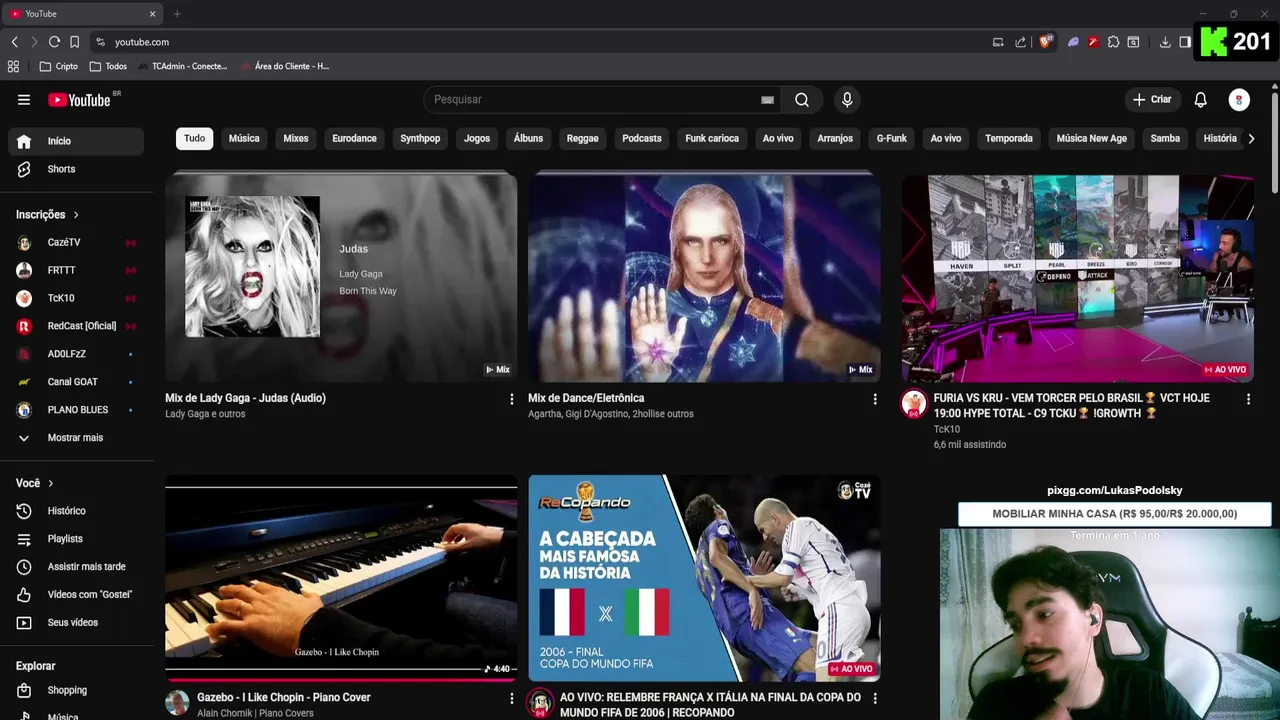Open the purple ghost extension icon
The image size is (1280, 720).
1073,42
